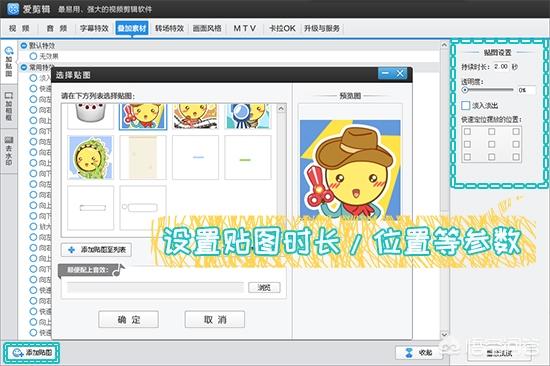Close the 选择贴图 dialog
The width and height of the screenshot is (550, 366).
(400, 73)
